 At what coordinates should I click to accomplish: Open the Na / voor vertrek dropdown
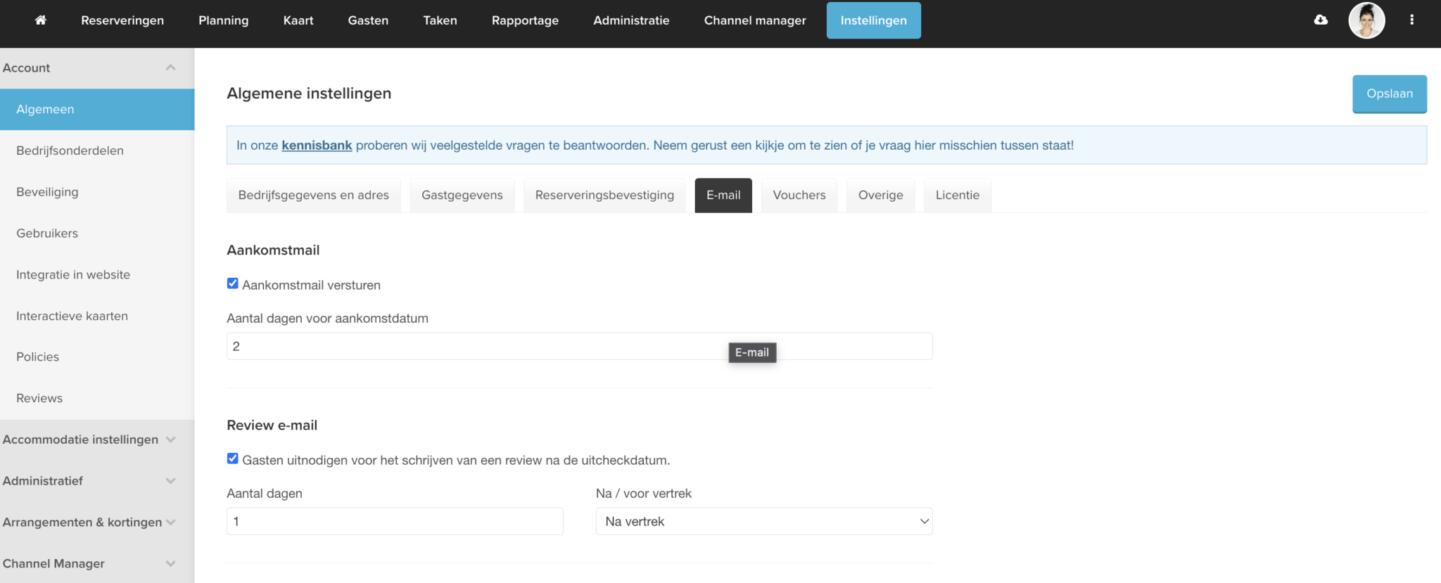(763, 521)
